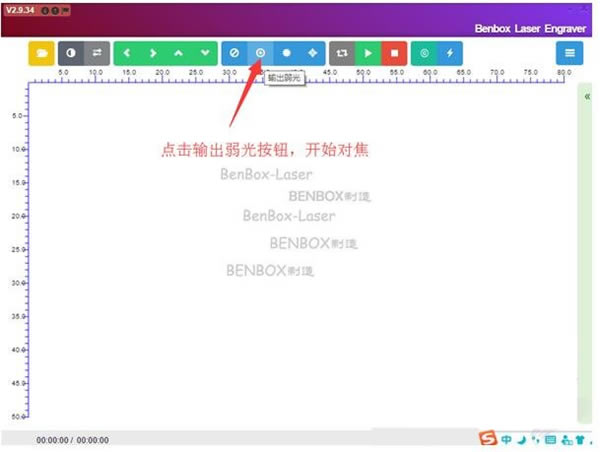Move laser up with green arrow
Image resolution: width=600 pixels, height=452 pixels.
(179, 53)
